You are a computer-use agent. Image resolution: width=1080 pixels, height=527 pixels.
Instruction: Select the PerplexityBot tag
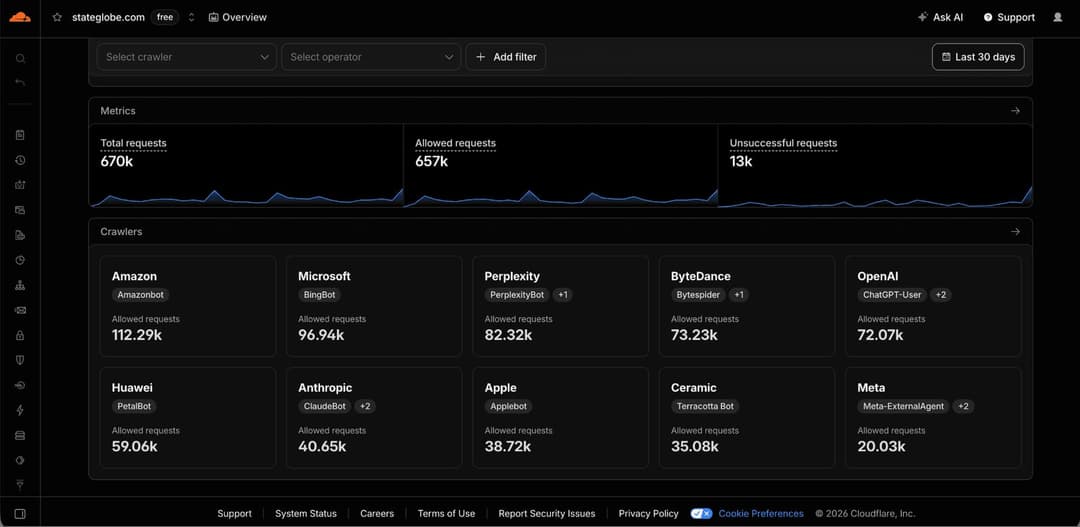tap(517, 295)
